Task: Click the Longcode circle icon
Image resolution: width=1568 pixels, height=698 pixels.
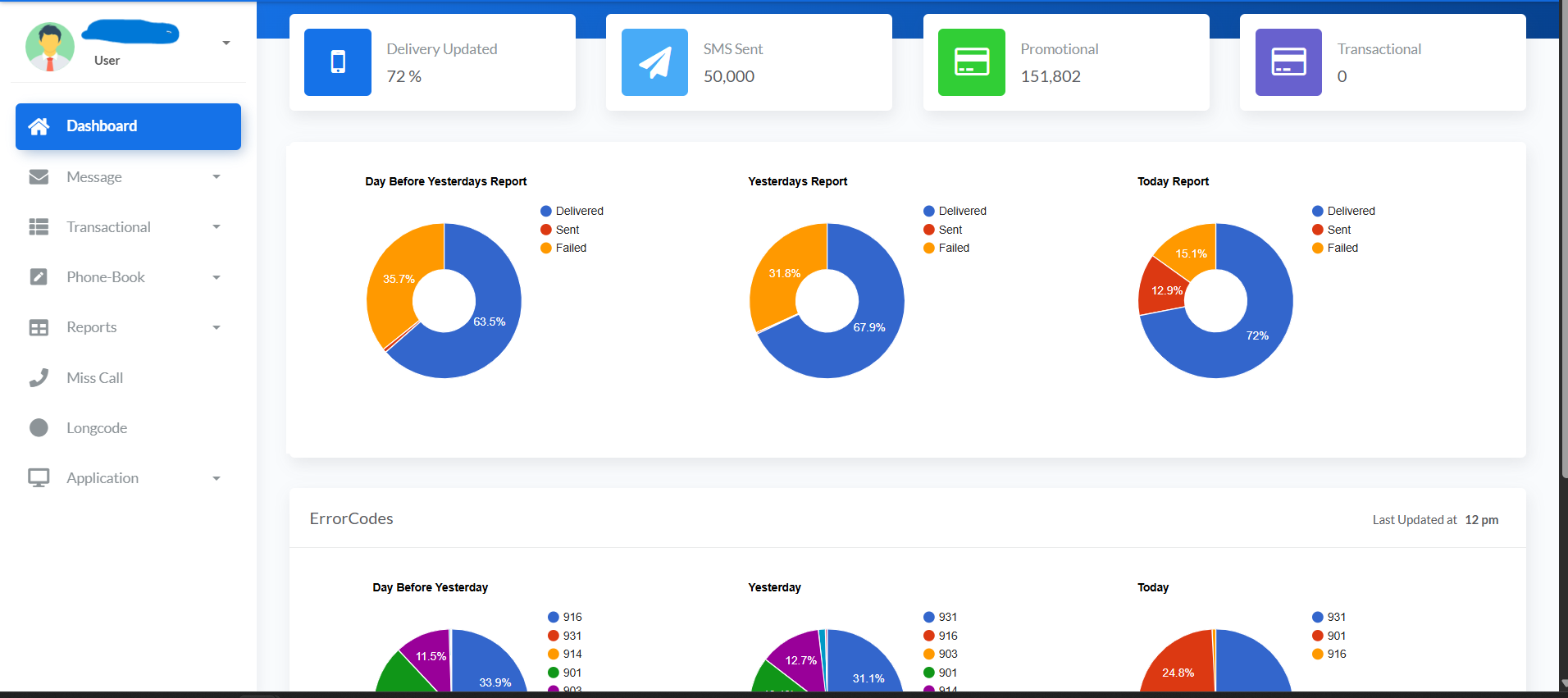Action: pyautogui.click(x=39, y=427)
